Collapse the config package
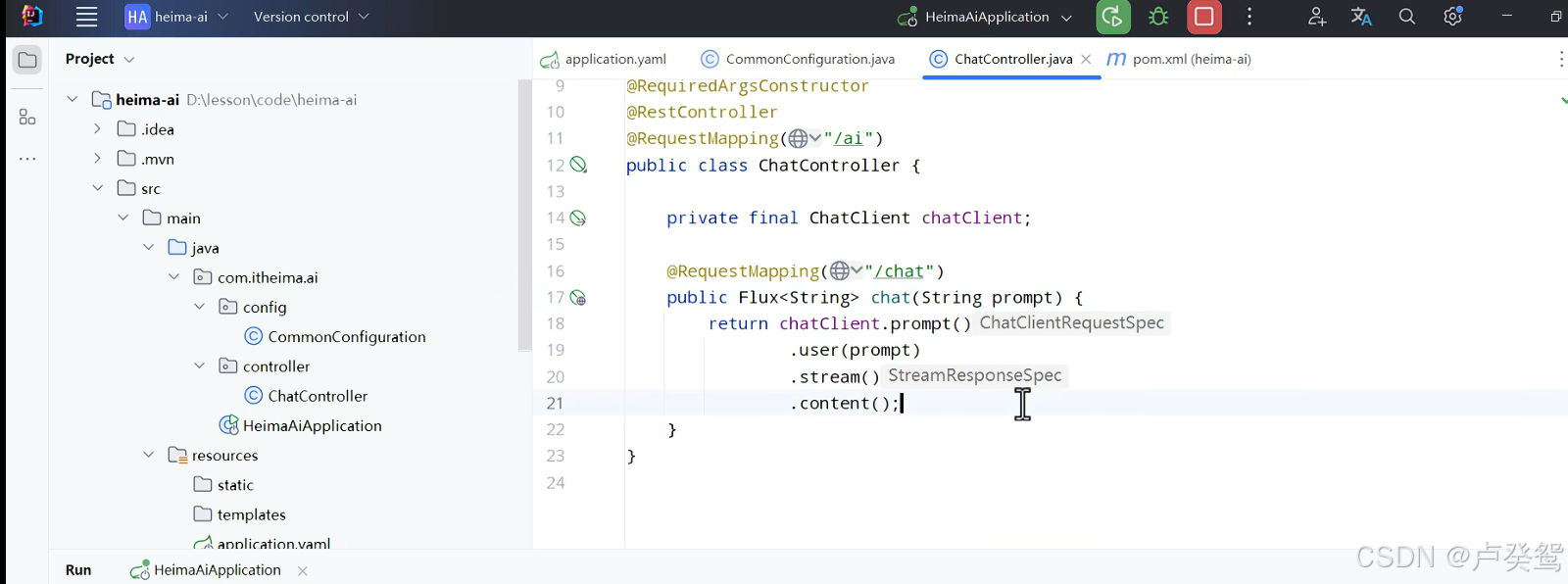The image size is (1568, 584). [x=199, y=307]
